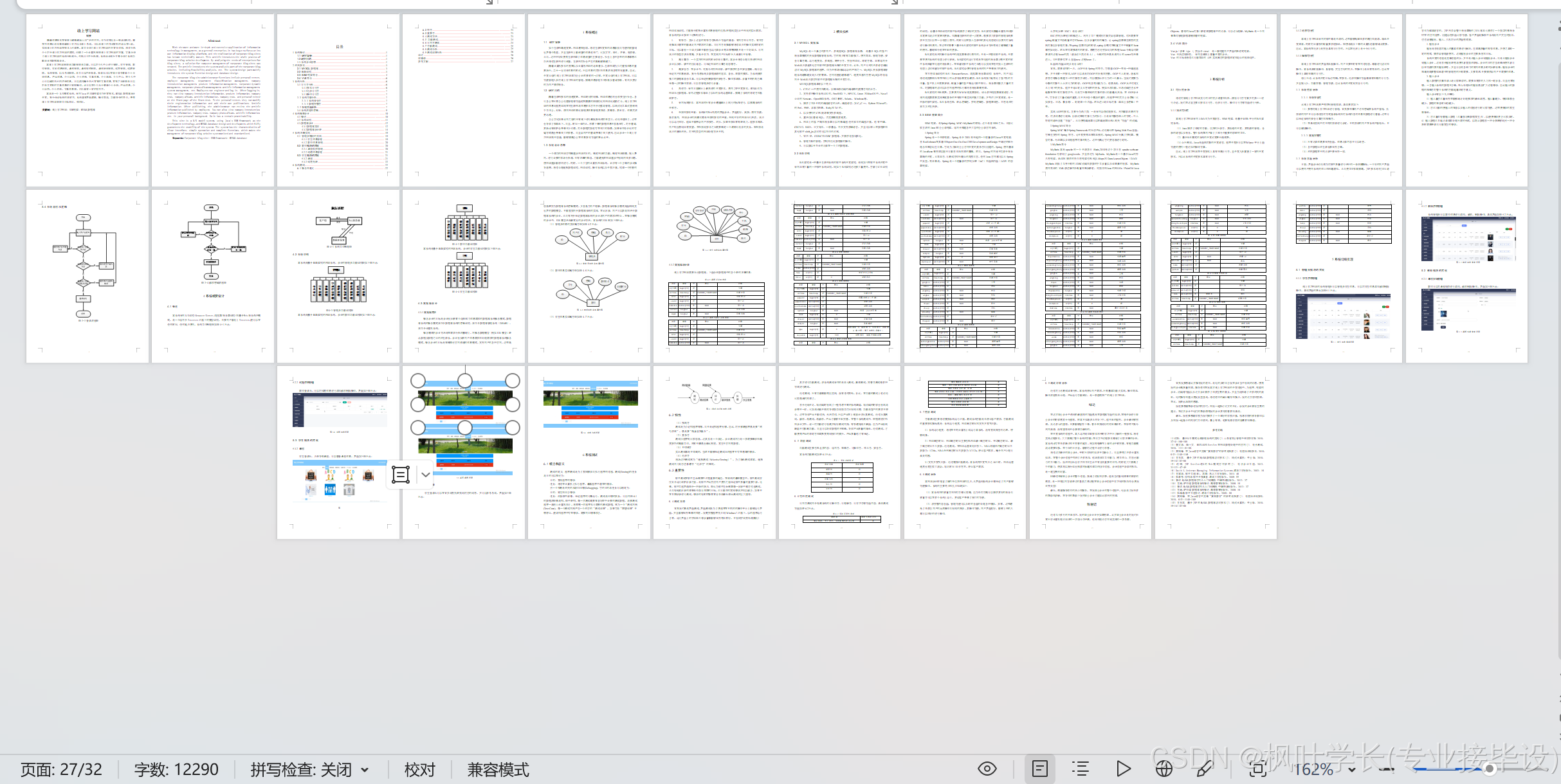
Task: Click the top-right handle of the selected image
Action: (x=513, y=381)
